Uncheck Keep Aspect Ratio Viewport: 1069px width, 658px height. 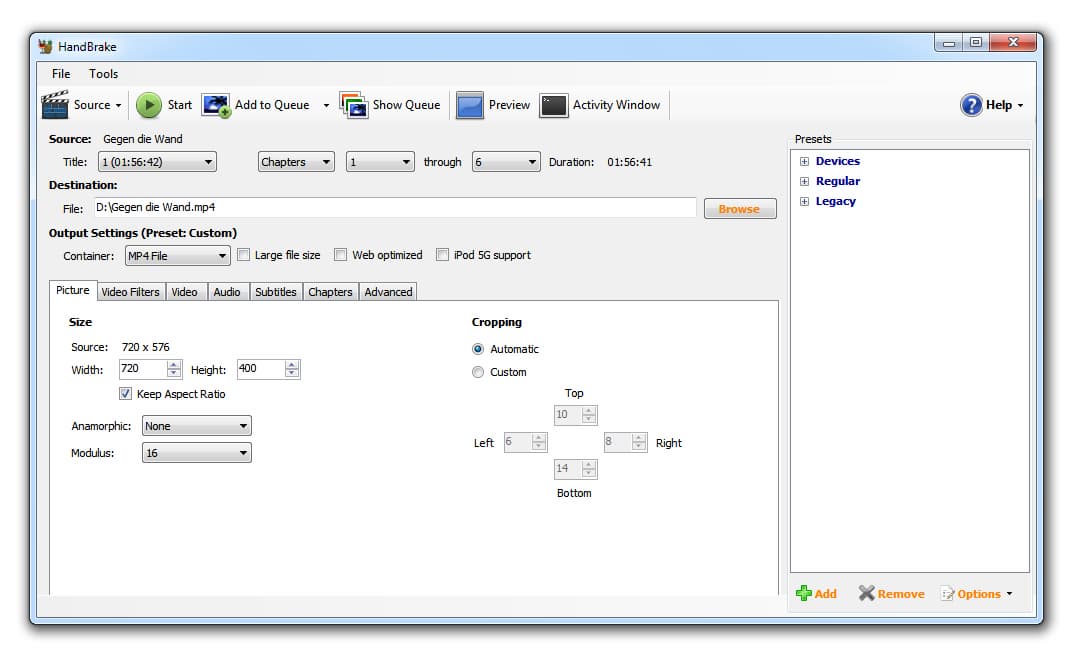125,393
